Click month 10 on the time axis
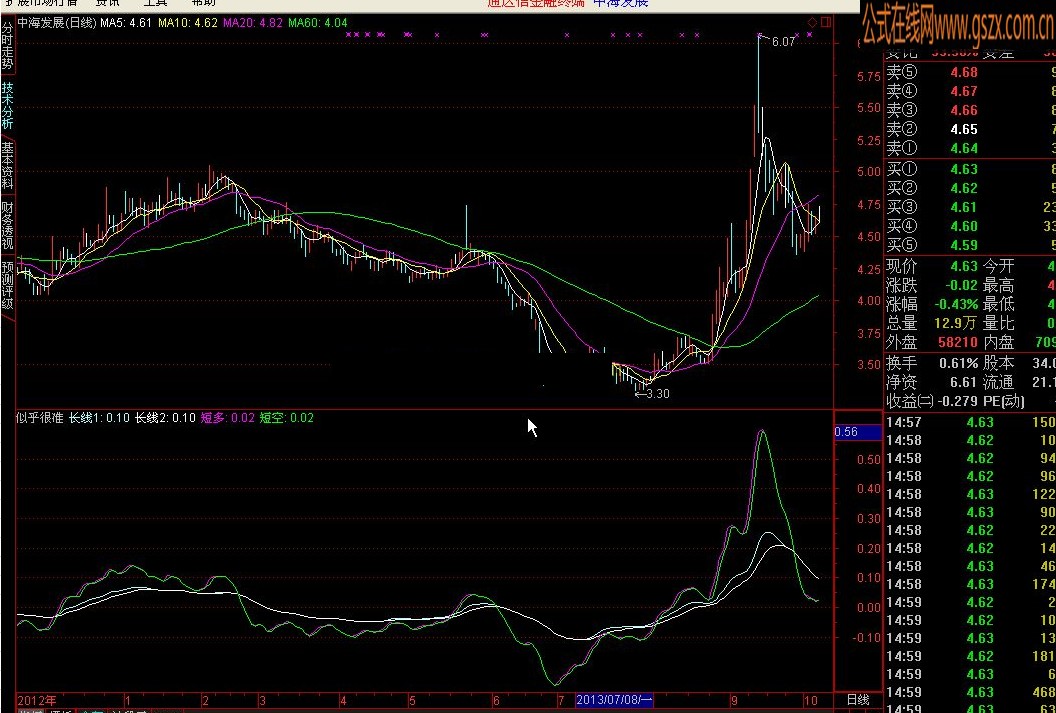 (x=811, y=701)
